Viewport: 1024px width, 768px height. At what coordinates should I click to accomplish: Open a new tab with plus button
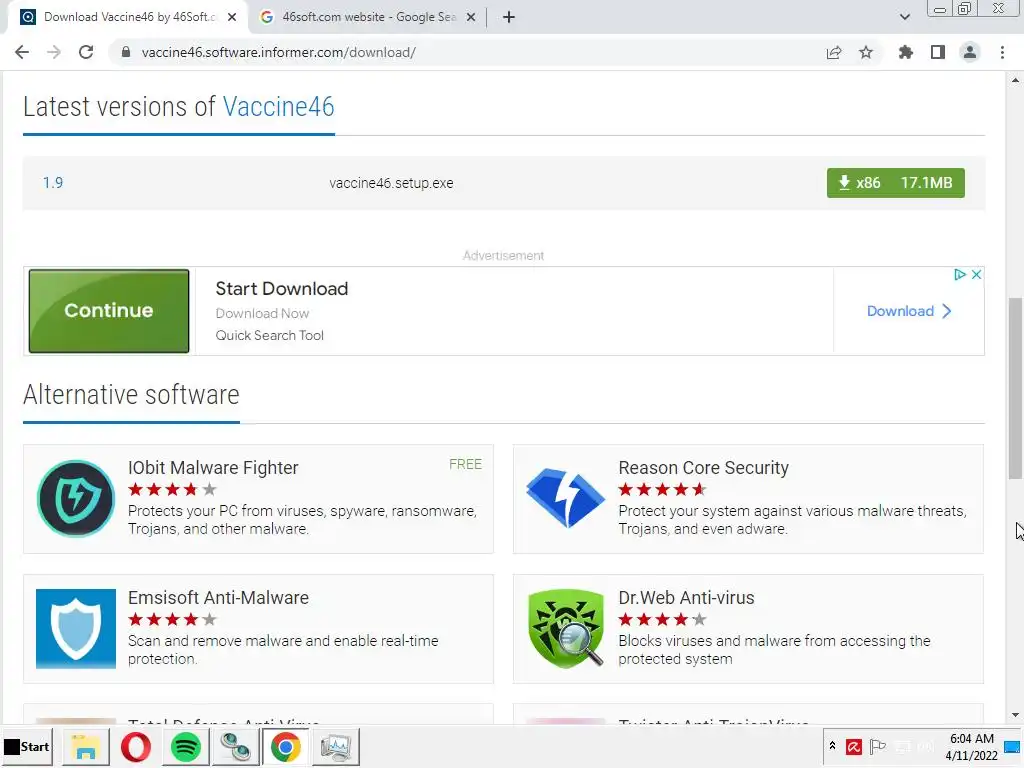click(509, 17)
